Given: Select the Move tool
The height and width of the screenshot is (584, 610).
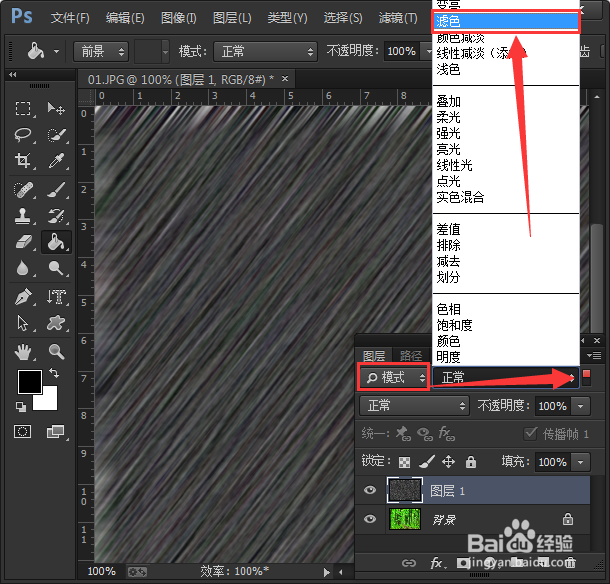Looking at the screenshot, I should click(x=56, y=109).
